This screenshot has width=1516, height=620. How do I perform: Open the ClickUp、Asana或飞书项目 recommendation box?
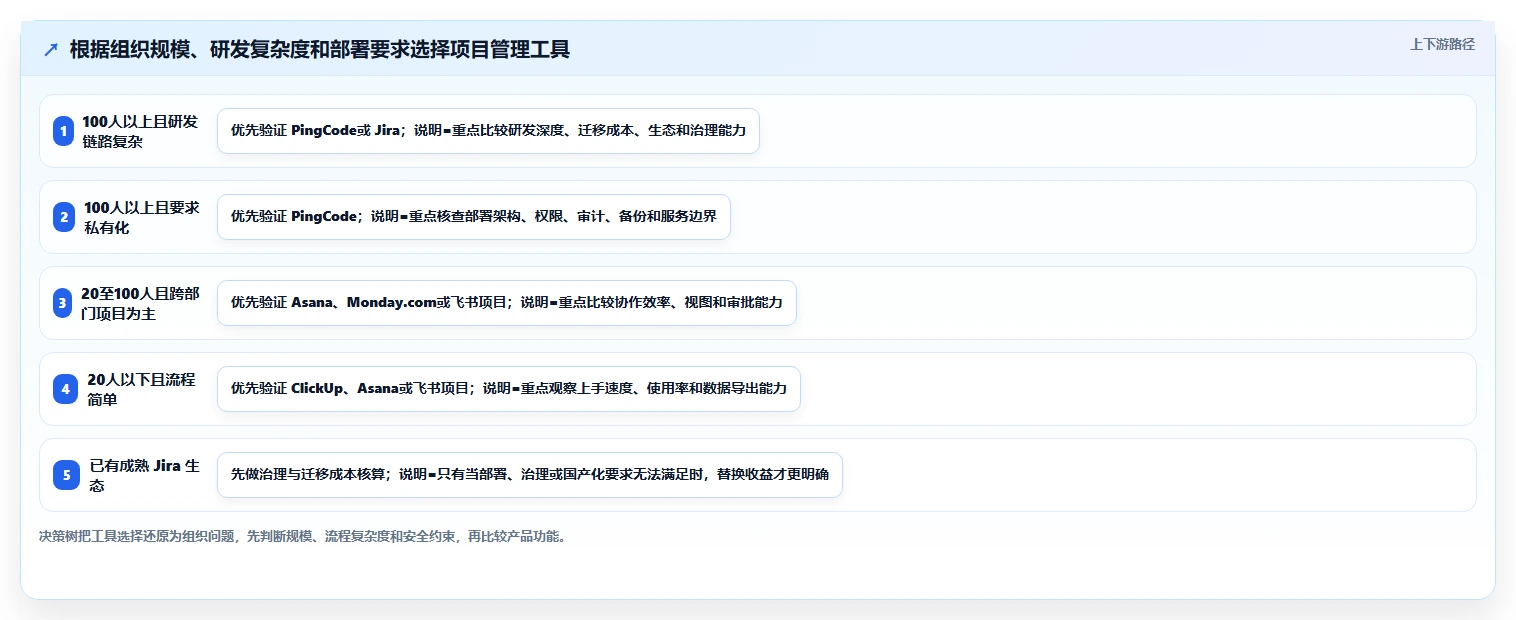pyautogui.click(x=509, y=389)
